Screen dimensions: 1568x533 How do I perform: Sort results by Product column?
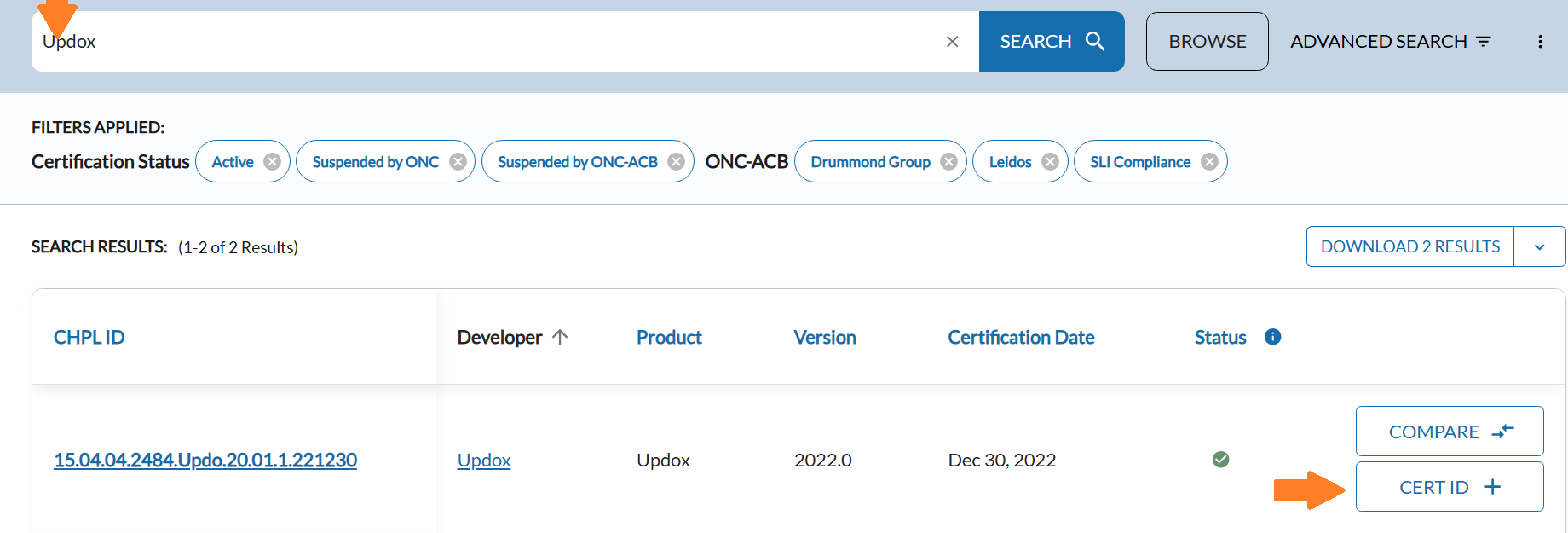pyautogui.click(x=669, y=338)
